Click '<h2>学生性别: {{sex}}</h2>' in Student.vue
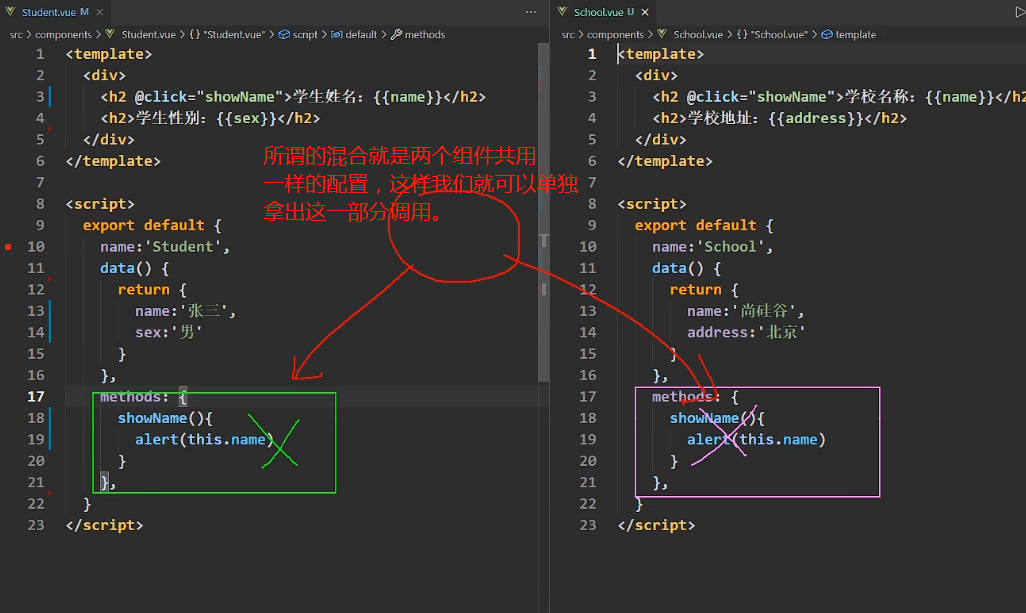Viewport: 1026px width, 613px height. [210, 118]
